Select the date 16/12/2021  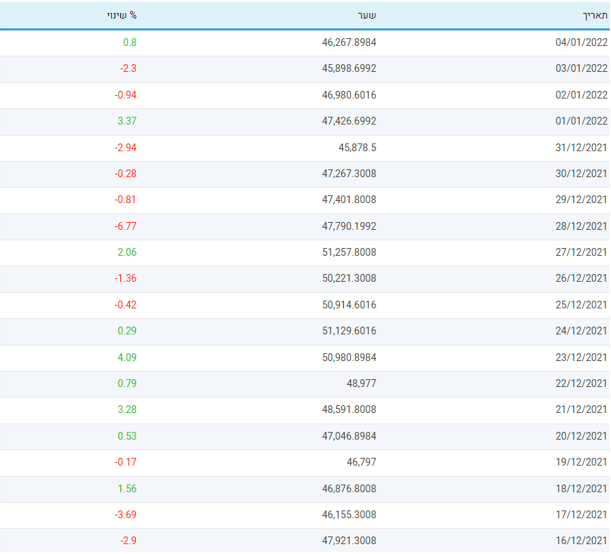[581, 540]
